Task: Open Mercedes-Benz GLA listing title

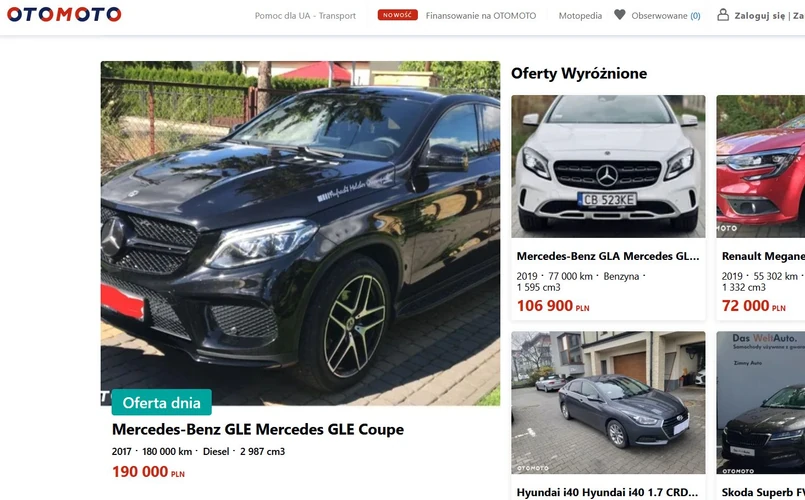Action: (x=608, y=256)
